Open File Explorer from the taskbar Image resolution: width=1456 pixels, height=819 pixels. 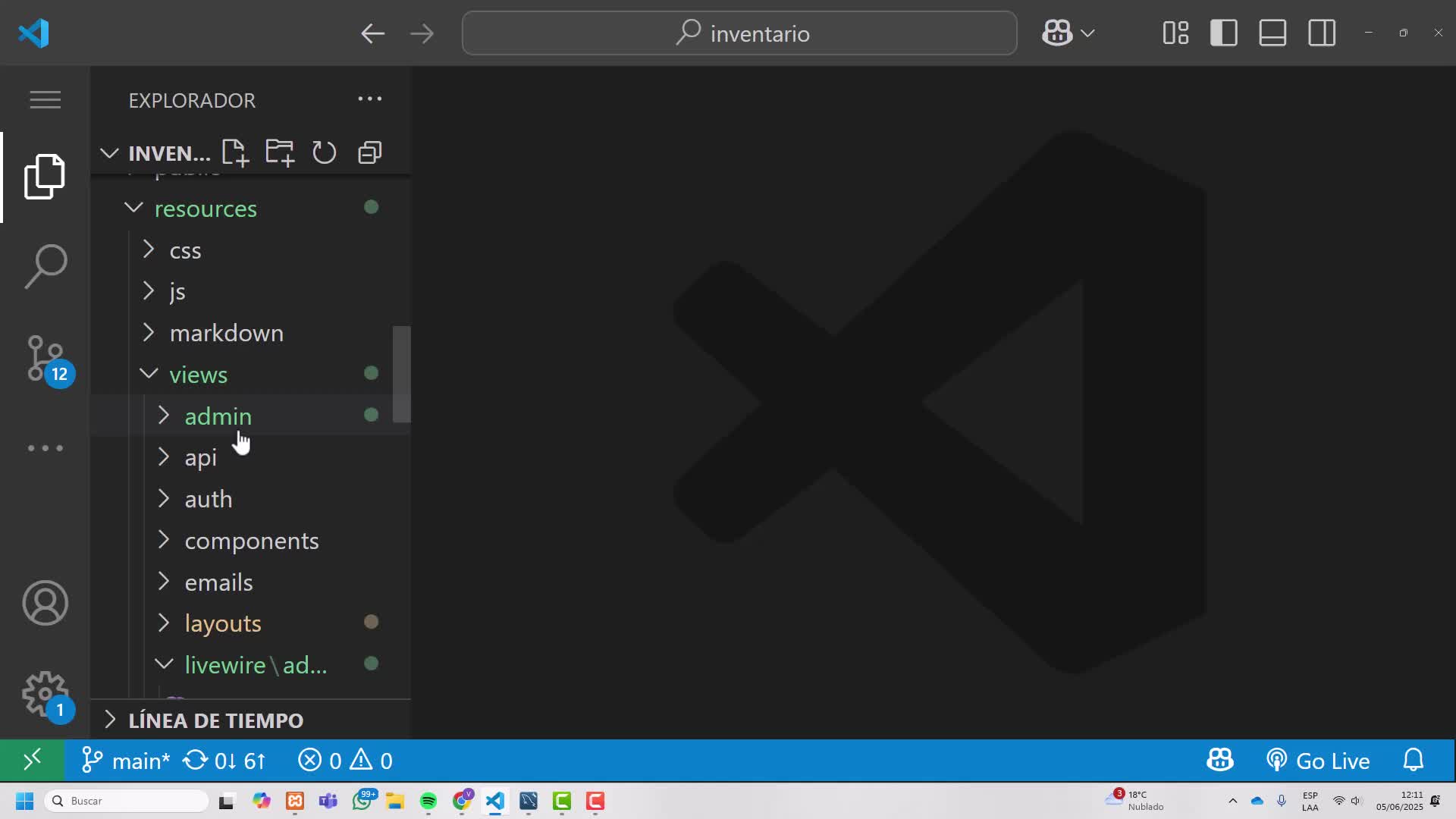tap(395, 801)
